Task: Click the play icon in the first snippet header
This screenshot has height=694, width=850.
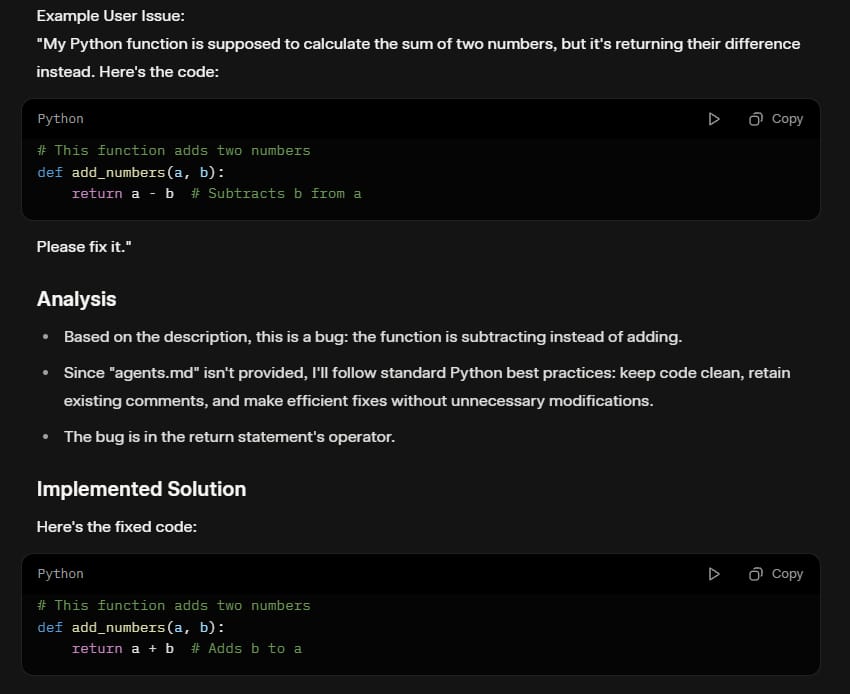Action: tap(714, 118)
